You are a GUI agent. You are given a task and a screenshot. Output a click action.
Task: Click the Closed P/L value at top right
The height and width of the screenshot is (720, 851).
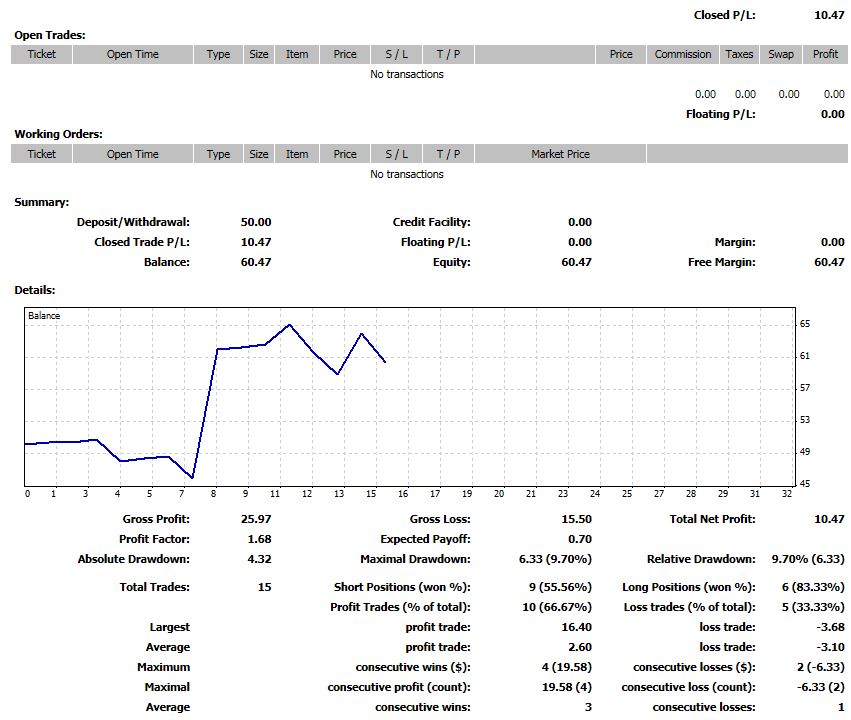[x=829, y=15]
